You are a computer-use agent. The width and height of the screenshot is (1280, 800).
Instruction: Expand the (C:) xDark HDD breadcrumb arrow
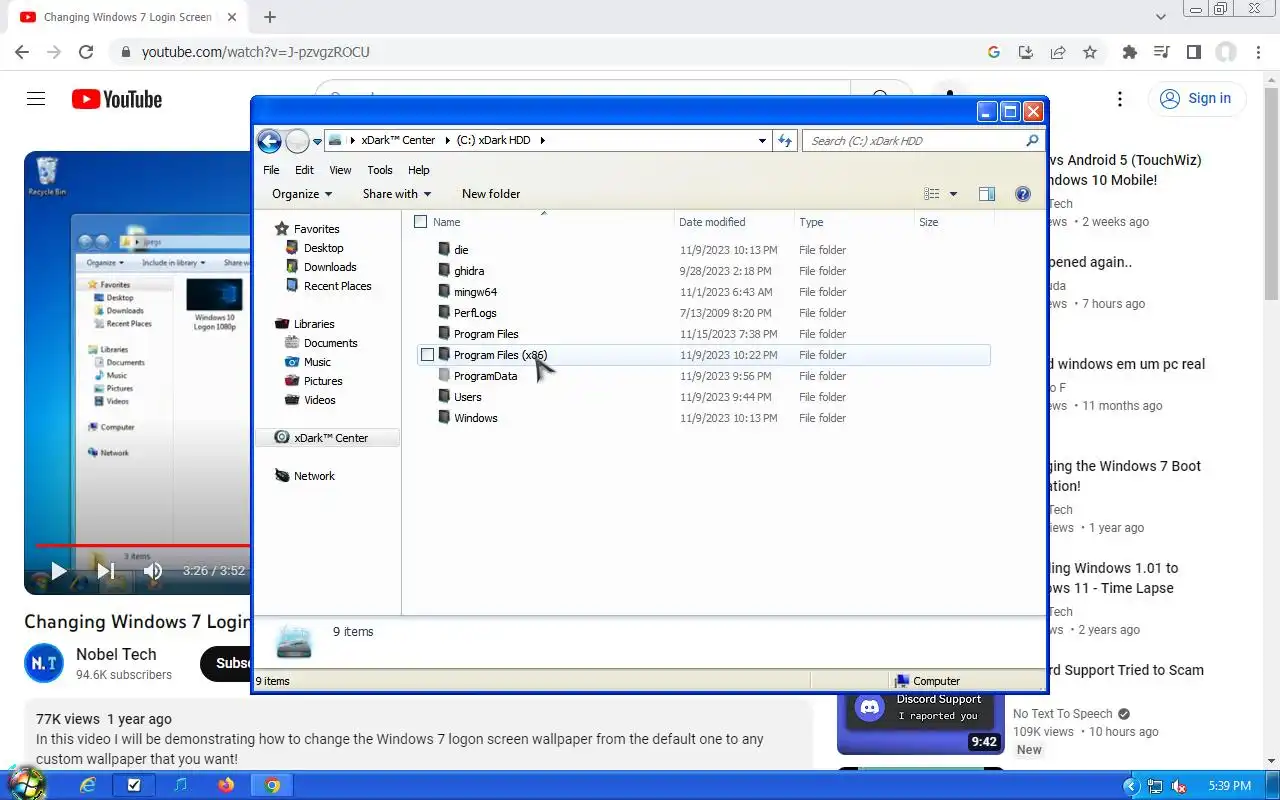542,141
